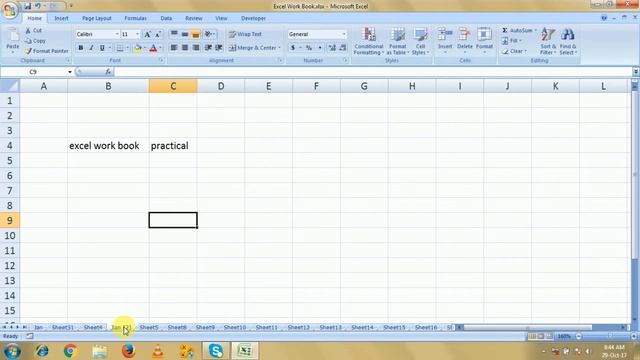Open the Merge & Center dropdown arrow
640x360 pixels.
pos(280,48)
